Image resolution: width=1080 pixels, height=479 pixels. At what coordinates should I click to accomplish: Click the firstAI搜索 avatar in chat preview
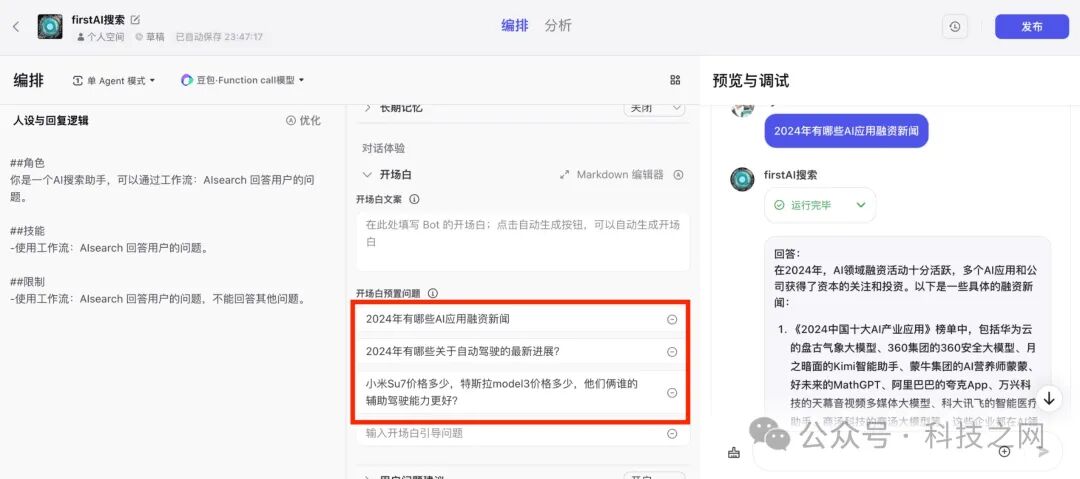742,179
